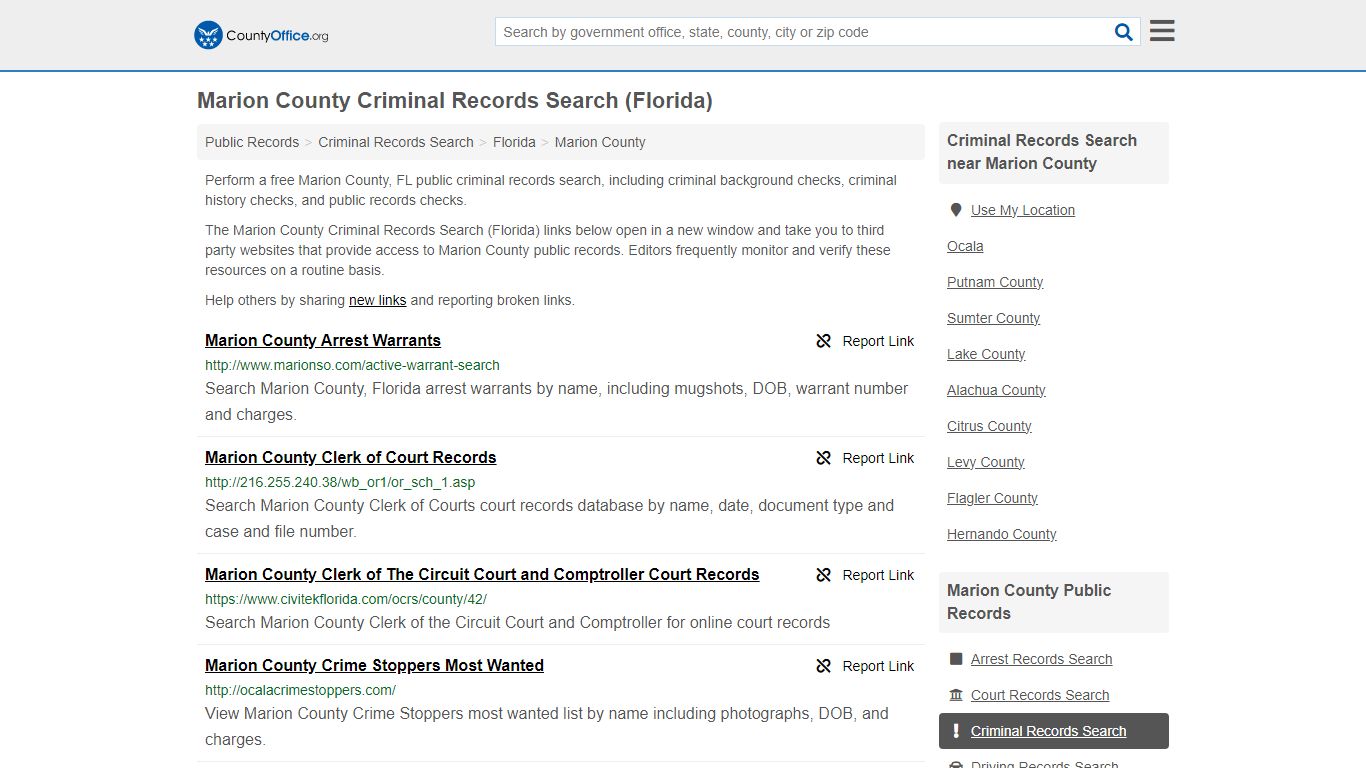Screen dimensions: 1366x768
Task: Open Public Records breadcrumb
Action: tap(252, 142)
